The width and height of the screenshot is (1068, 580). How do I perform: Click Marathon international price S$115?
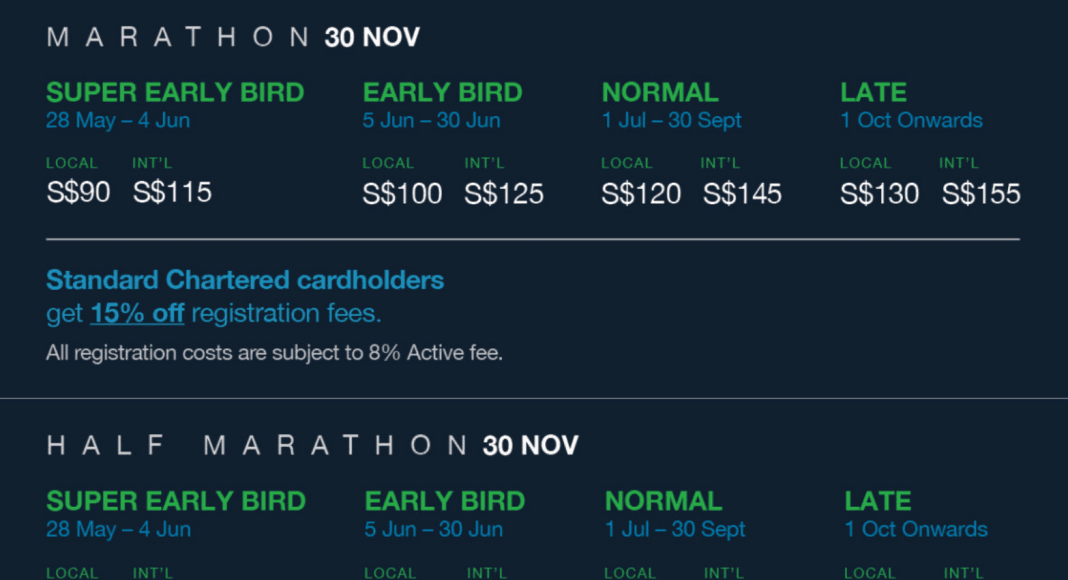pyautogui.click(x=172, y=192)
